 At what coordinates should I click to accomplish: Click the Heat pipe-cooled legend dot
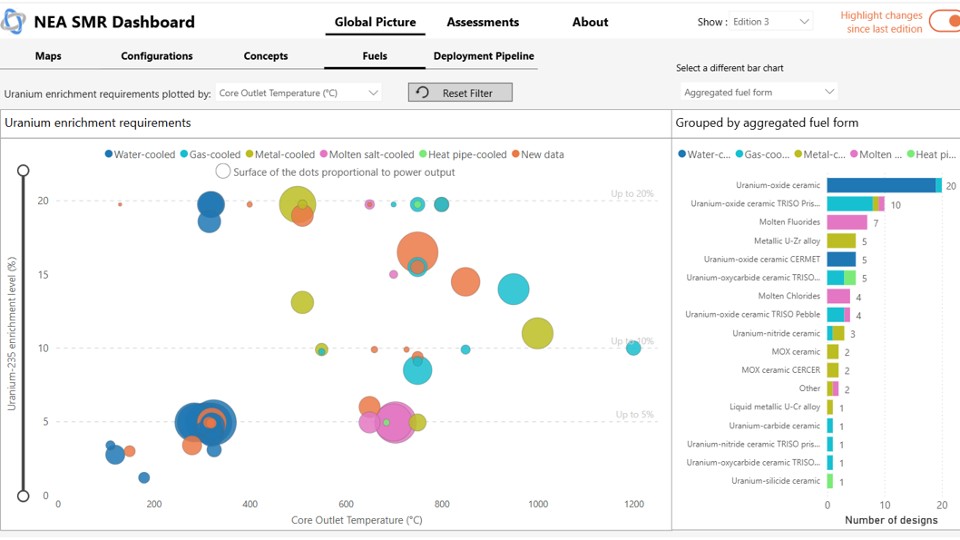423,154
